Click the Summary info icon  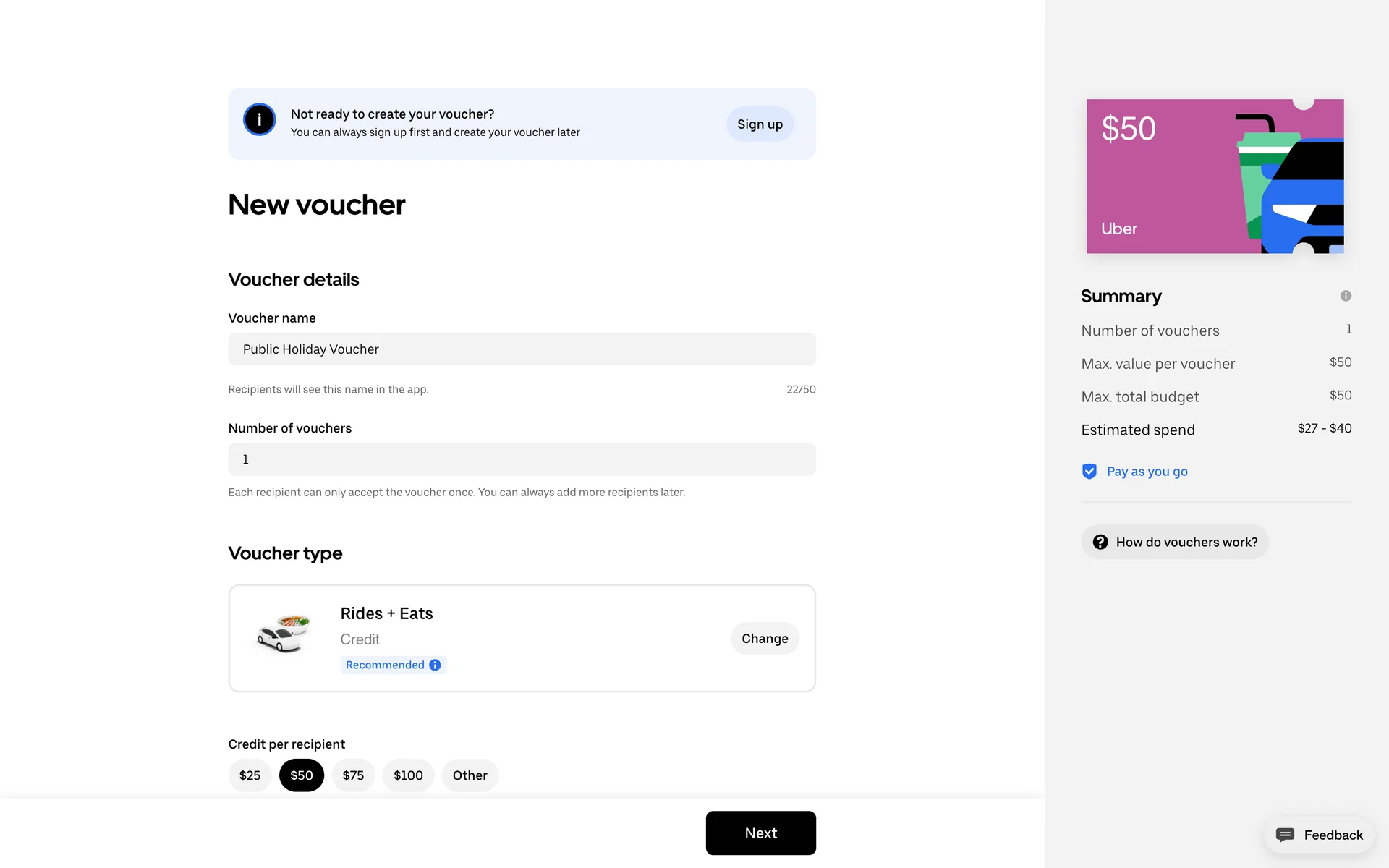point(1346,296)
